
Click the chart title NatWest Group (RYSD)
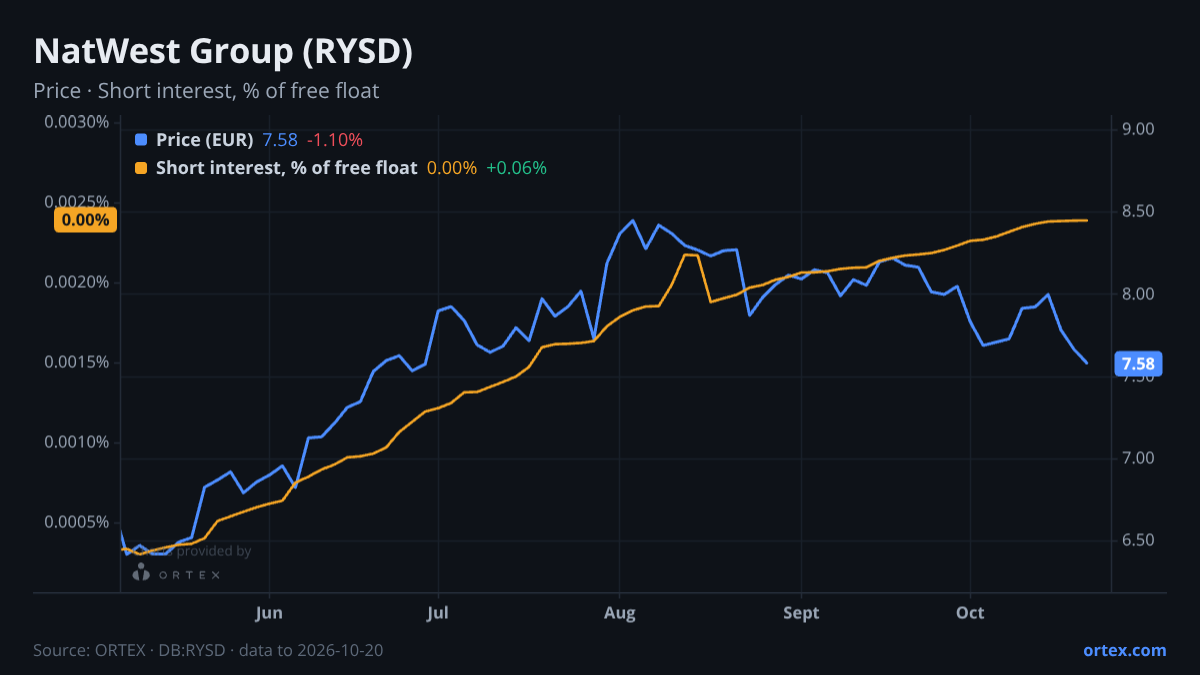click(223, 52)
